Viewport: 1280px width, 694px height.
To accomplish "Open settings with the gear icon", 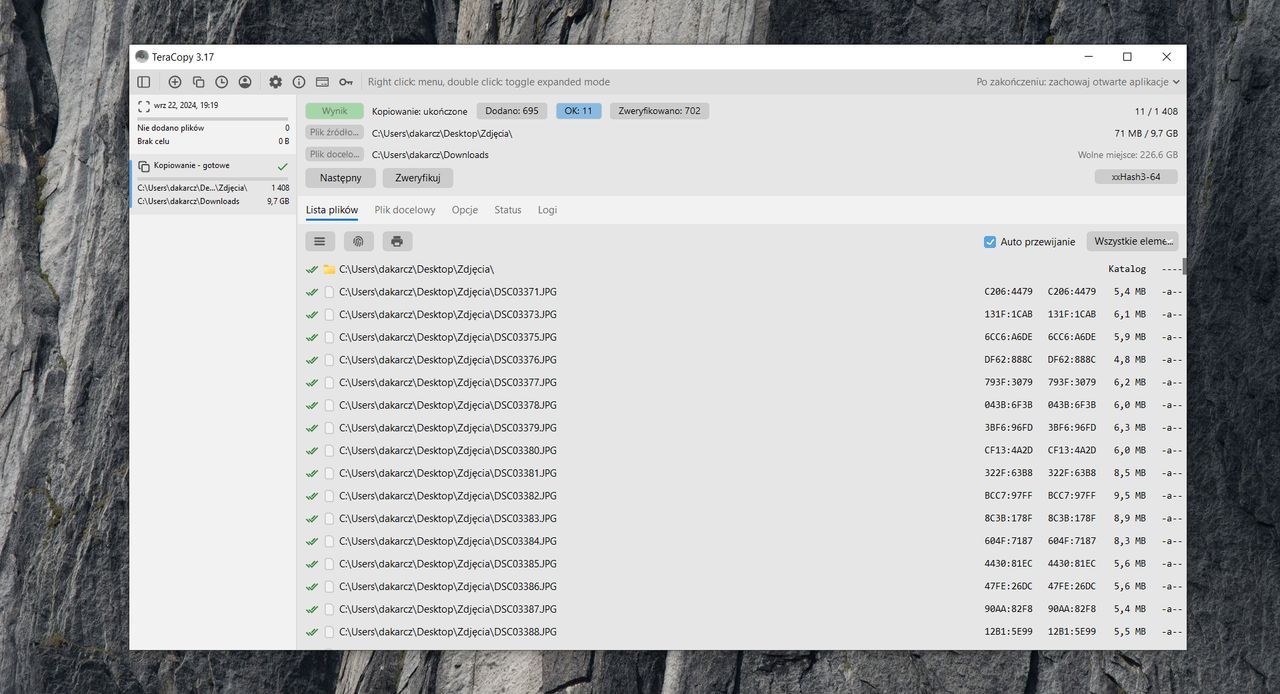I will pos(276,82).
